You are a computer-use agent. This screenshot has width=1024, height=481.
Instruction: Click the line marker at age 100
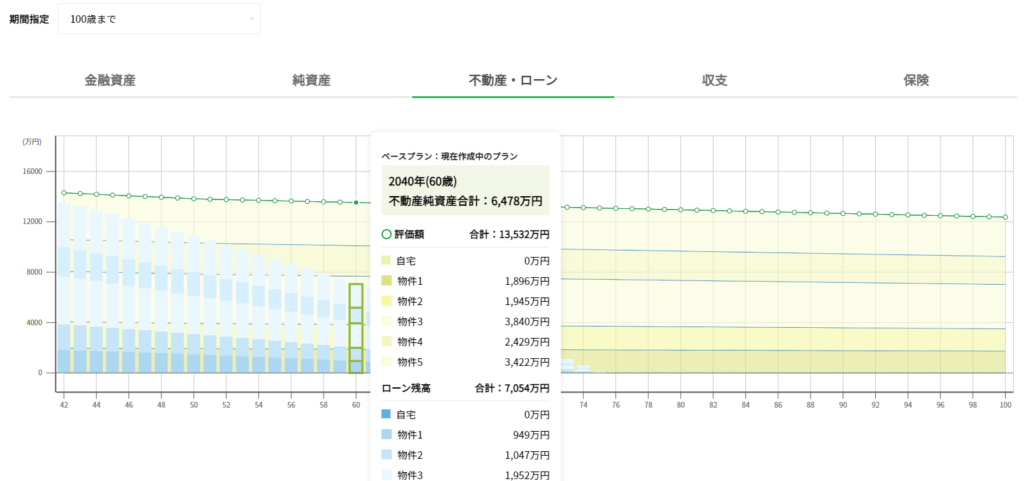click(1005, 217)
